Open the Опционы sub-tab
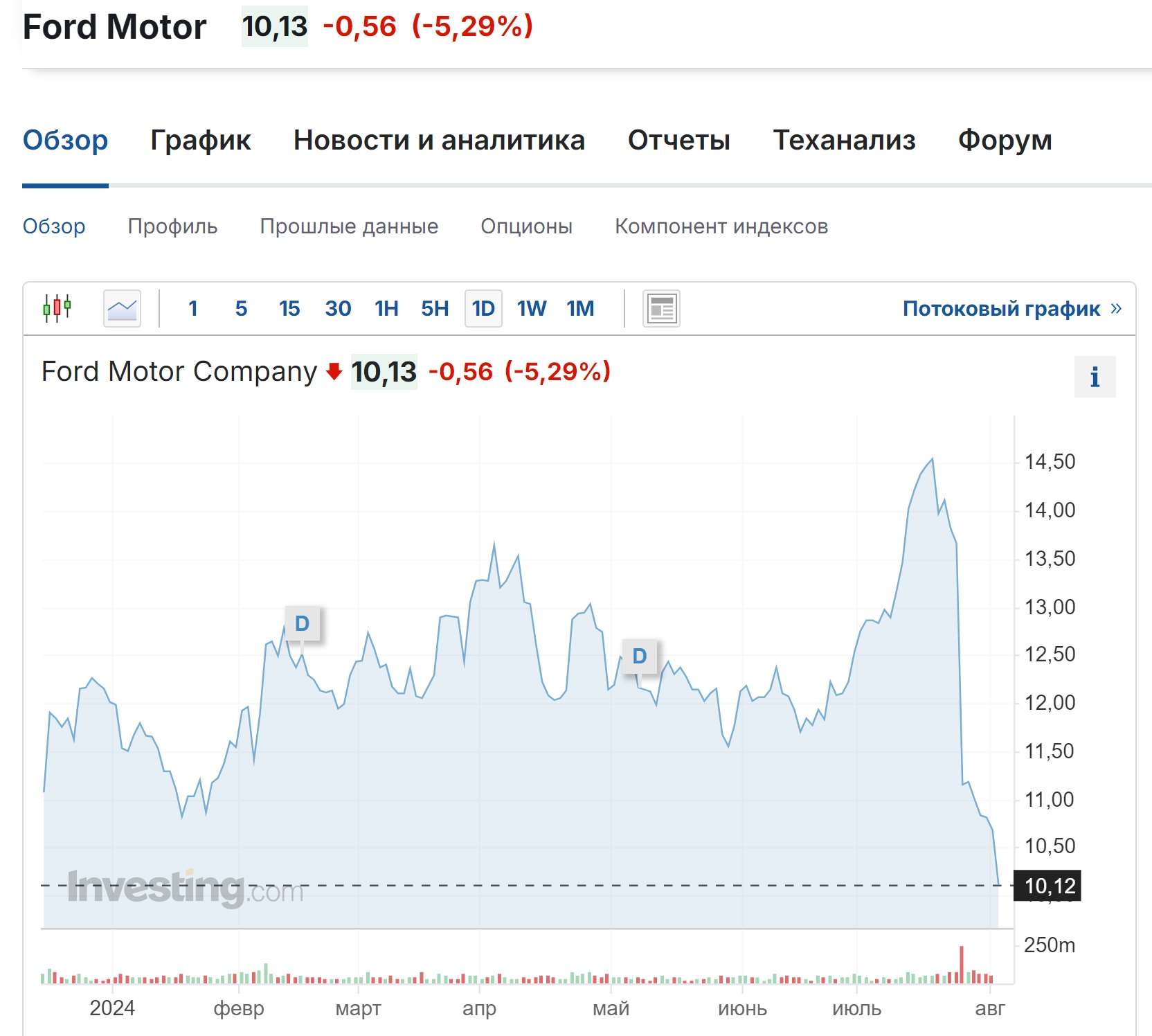This screenshot has height=1036, width=1152. 526,226
